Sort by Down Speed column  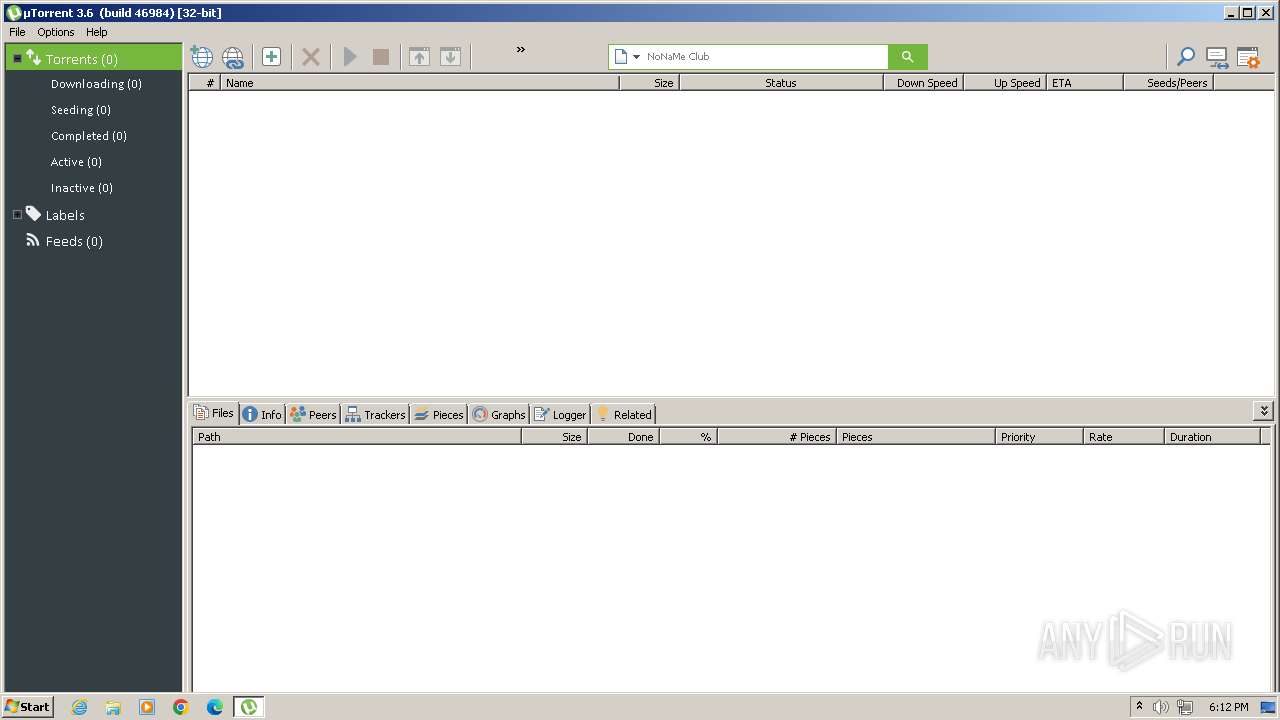tap(924, 83)
